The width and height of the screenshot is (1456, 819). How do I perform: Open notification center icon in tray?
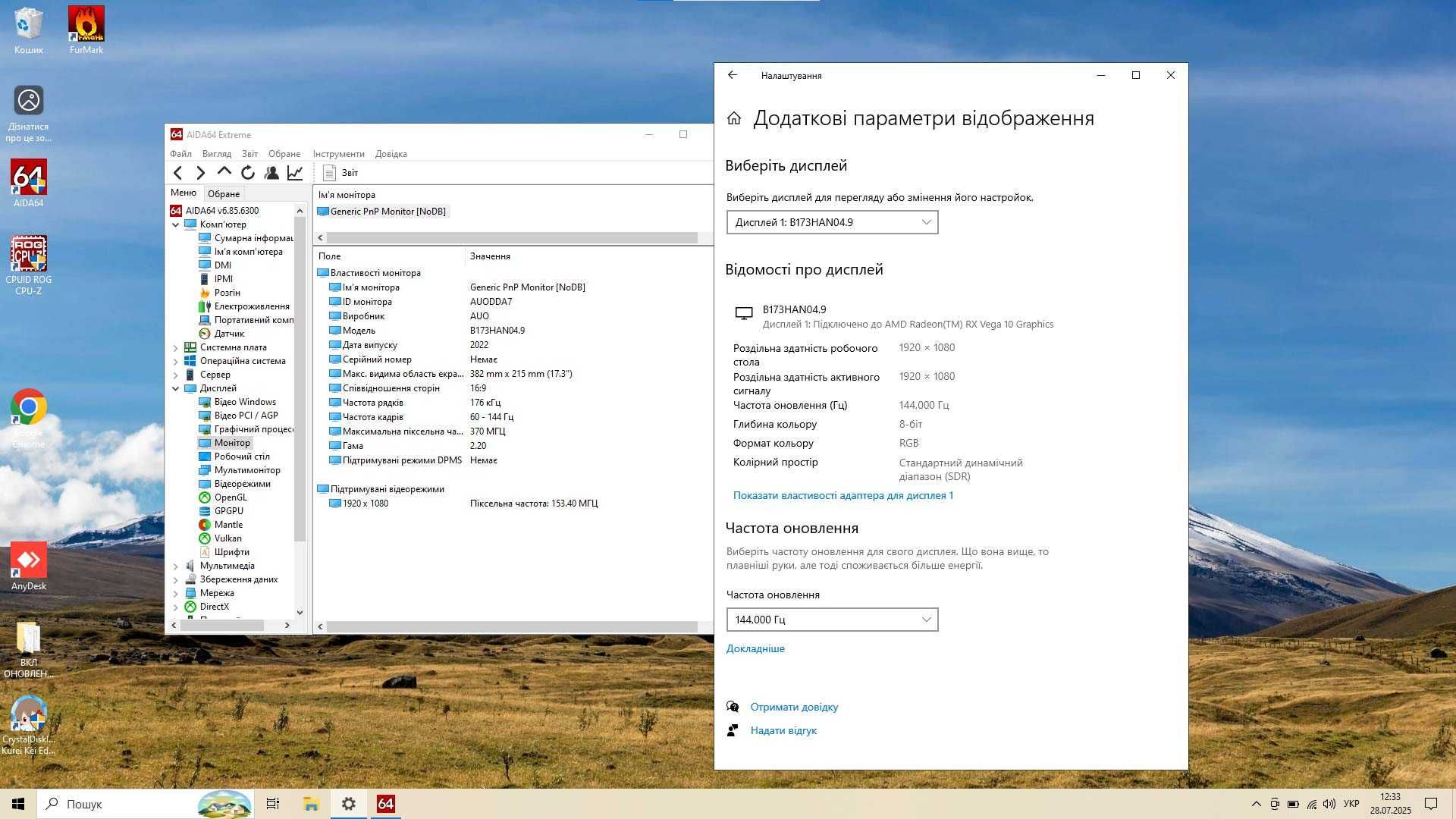pyautogui.click(x=1431, y=804)
